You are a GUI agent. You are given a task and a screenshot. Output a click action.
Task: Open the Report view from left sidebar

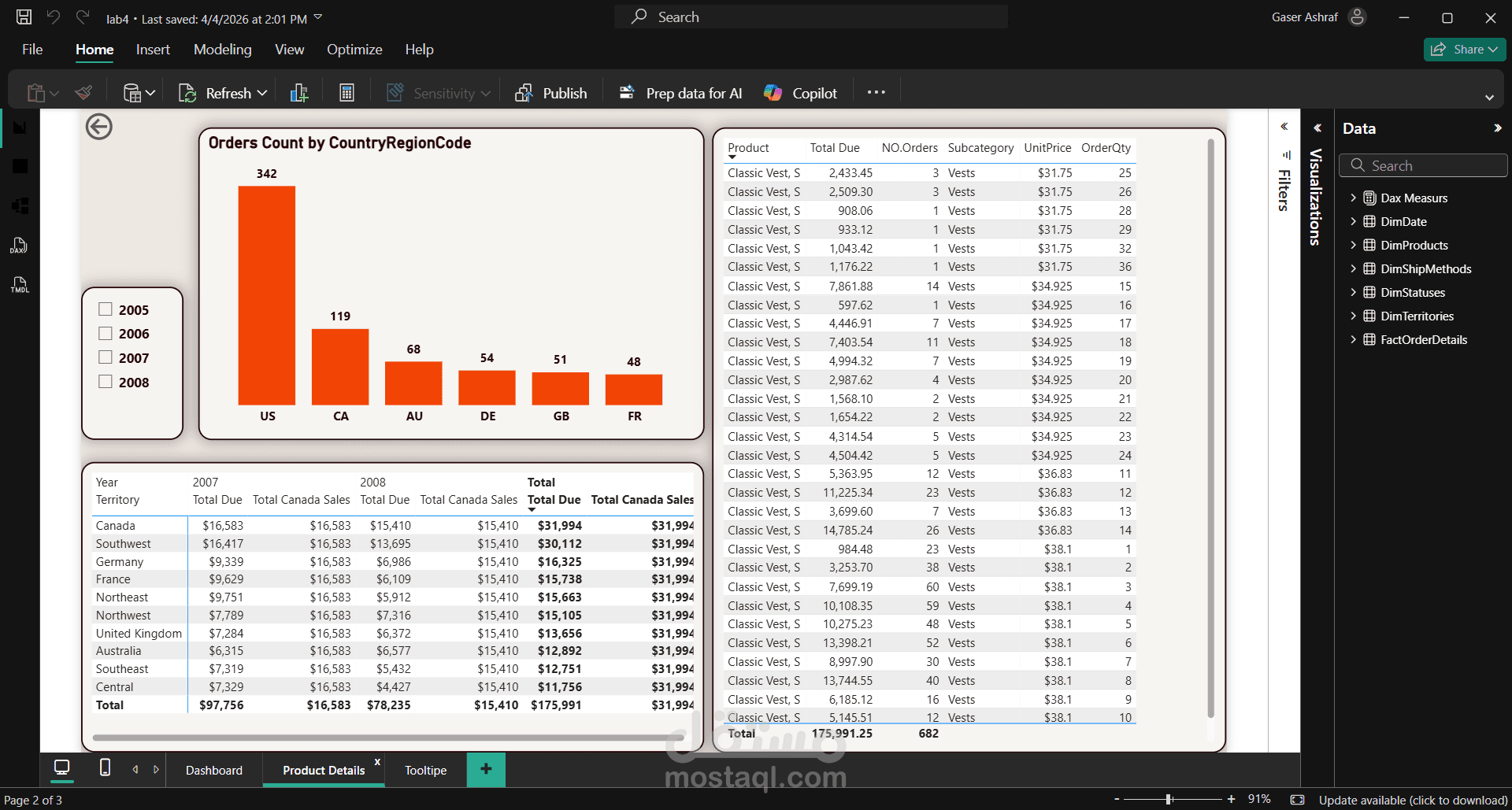click(20, 128)
